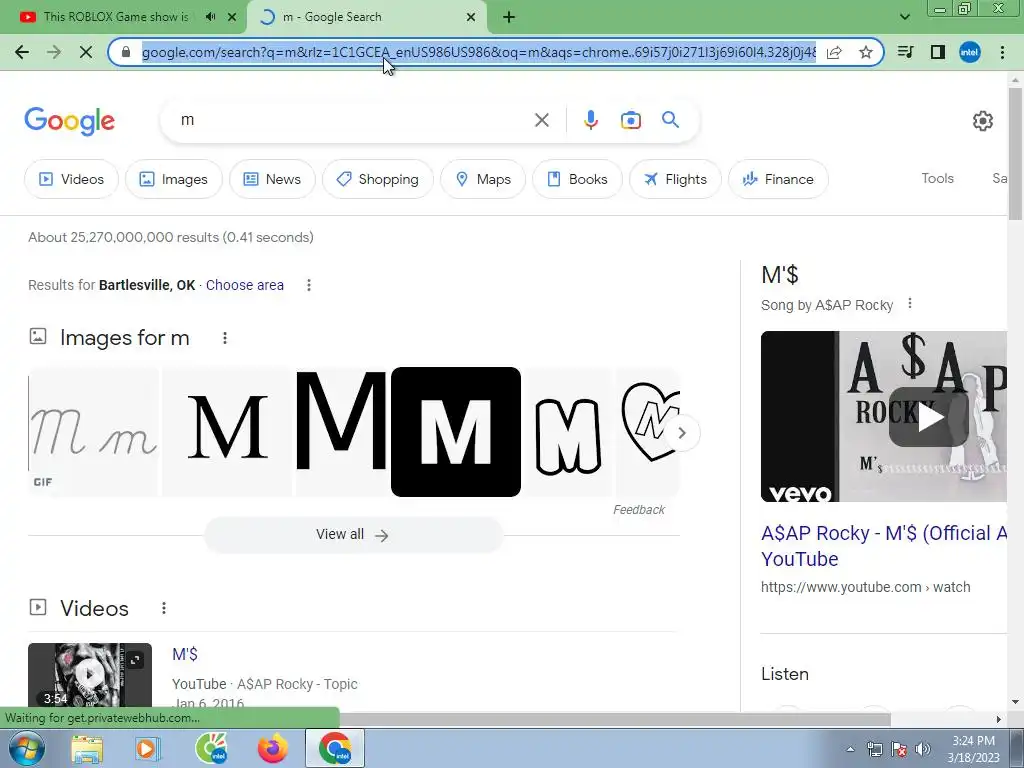Viewport: 1024px width, 768px height.
Task: Filter results by Flights
Action: tap(675, 179)
